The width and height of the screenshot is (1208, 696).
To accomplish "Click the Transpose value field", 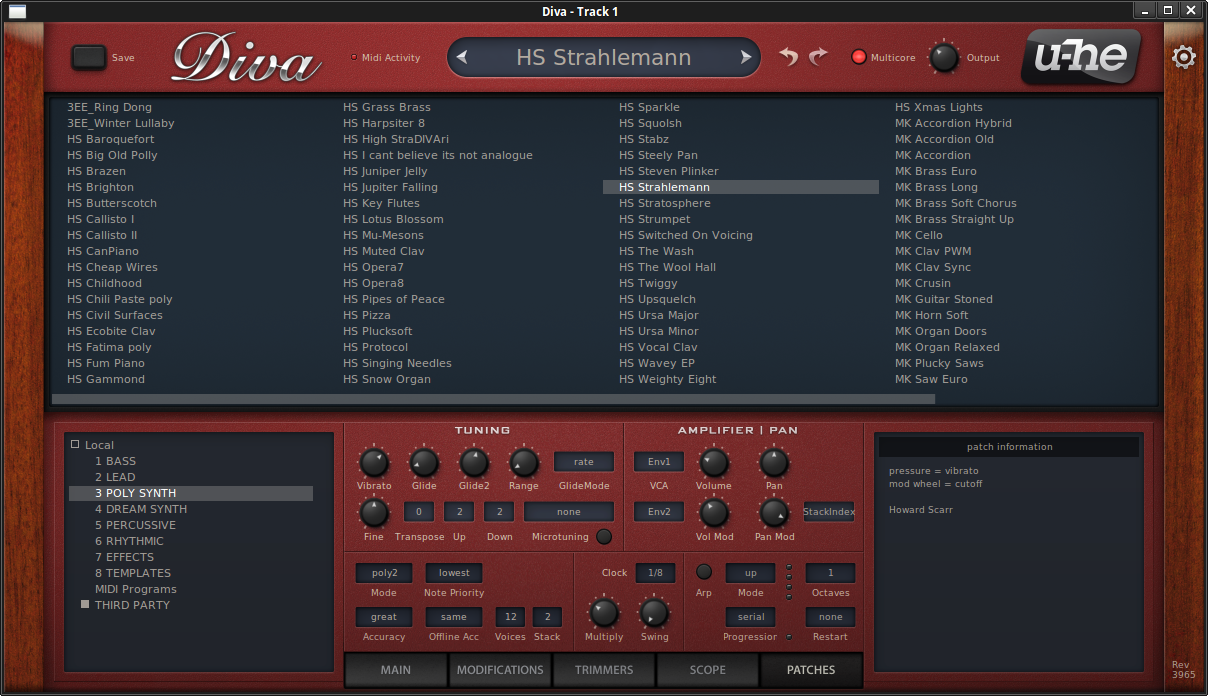I will (x=419, y=511).
